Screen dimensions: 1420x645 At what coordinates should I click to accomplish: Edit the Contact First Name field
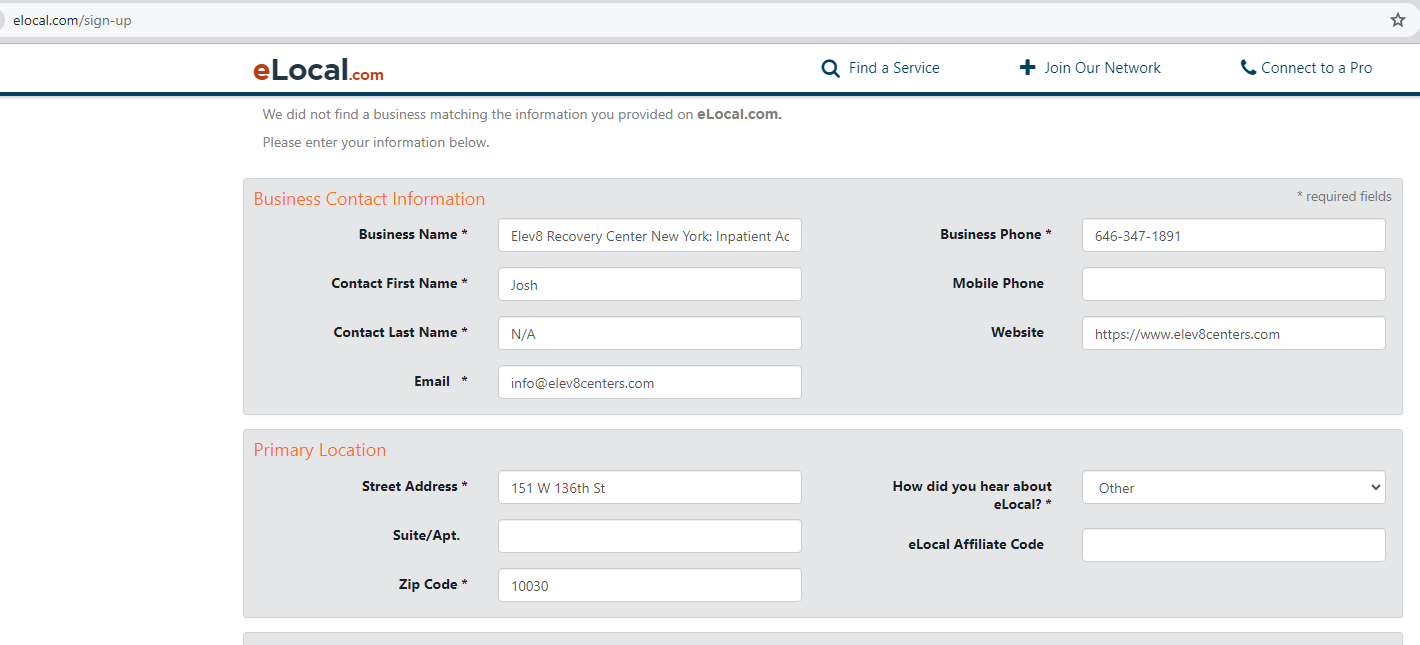pyautogui.click(x=650, y=284)
